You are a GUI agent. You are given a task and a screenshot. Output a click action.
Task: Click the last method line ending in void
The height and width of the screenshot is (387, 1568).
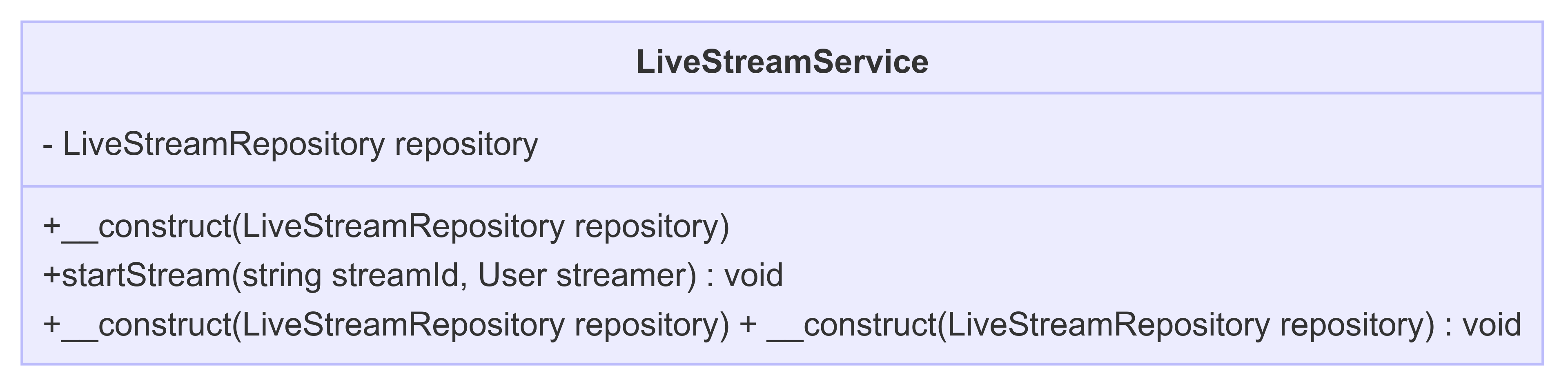782,324
